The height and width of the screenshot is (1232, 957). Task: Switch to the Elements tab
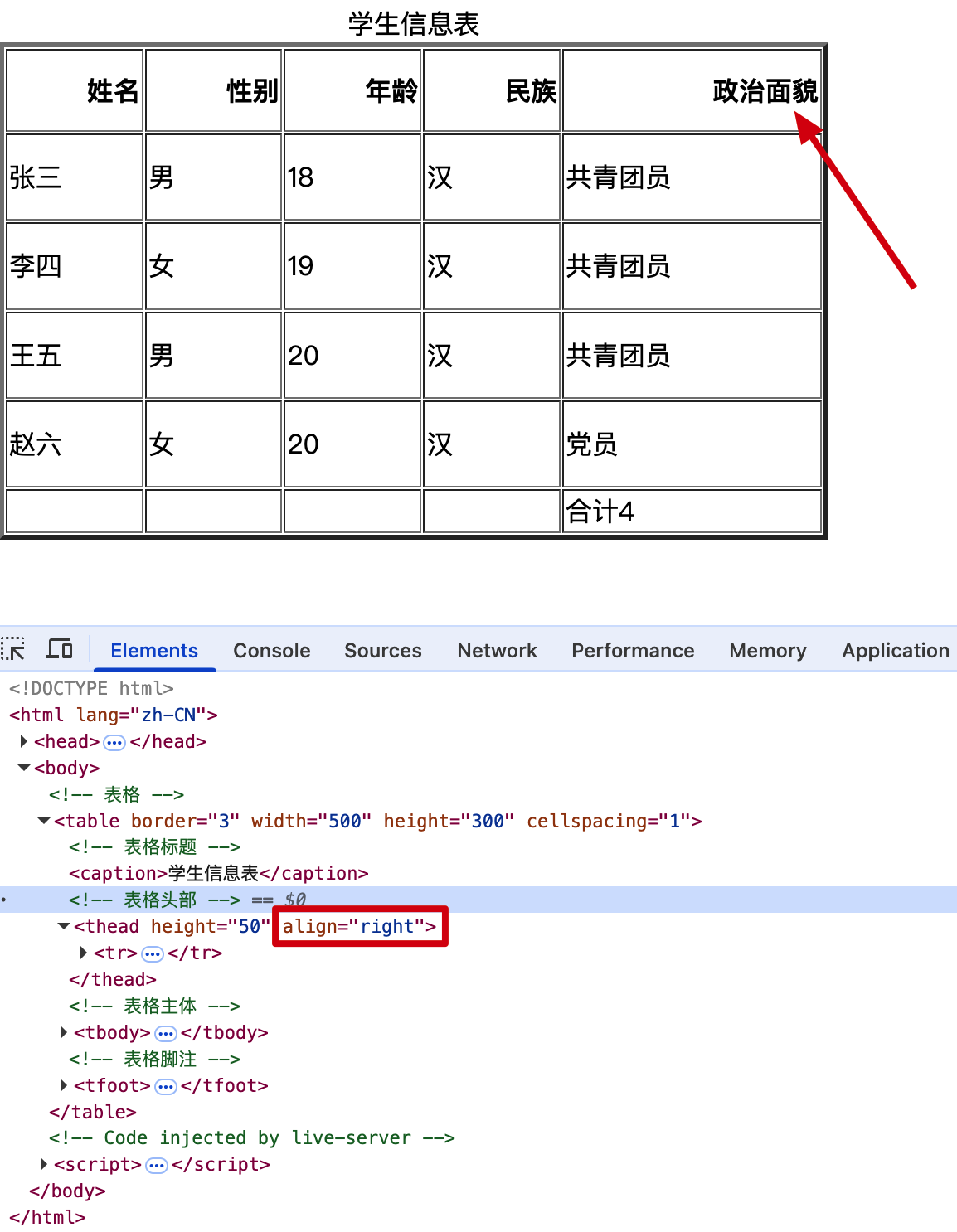click(154, 651)
